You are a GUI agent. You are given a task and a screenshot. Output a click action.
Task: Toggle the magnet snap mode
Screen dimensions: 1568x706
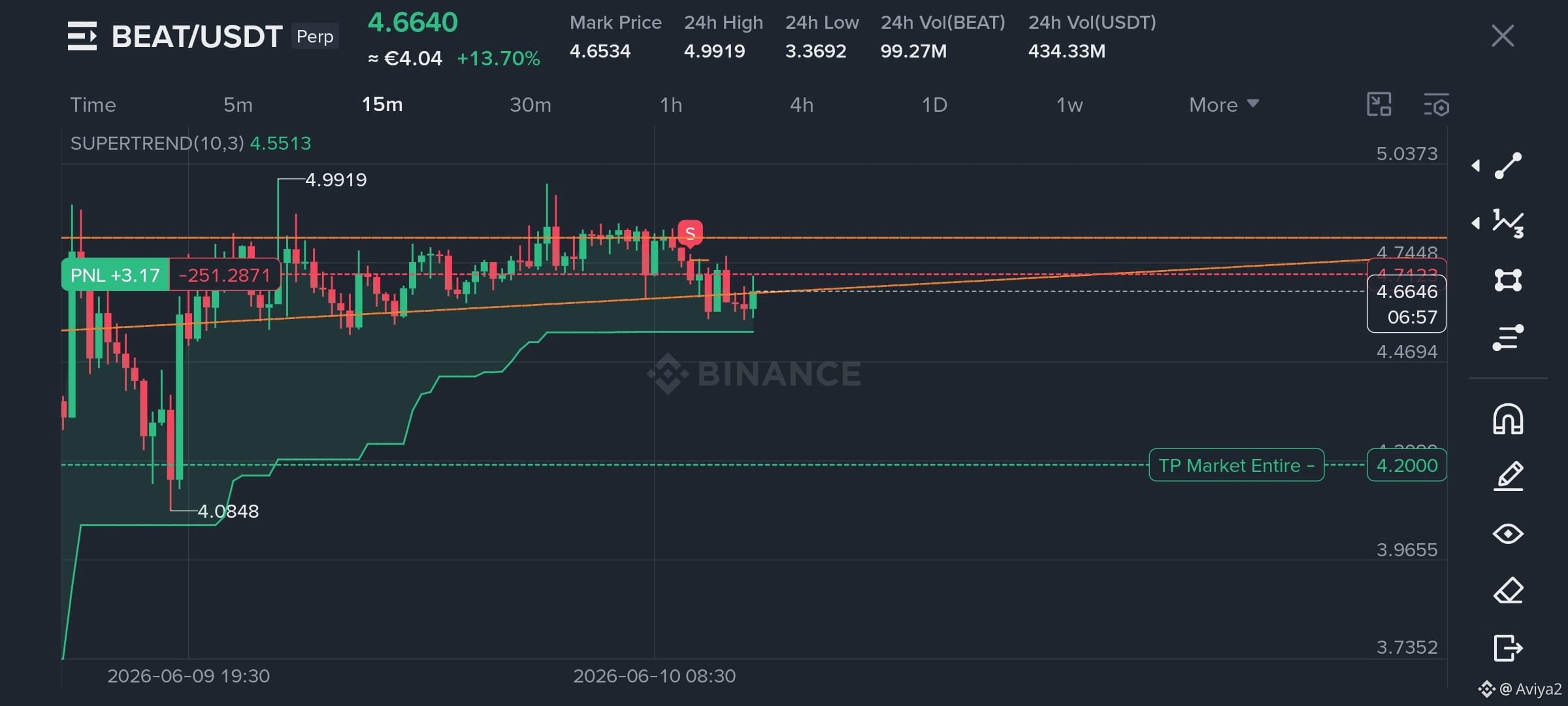tap(1508, 419)
